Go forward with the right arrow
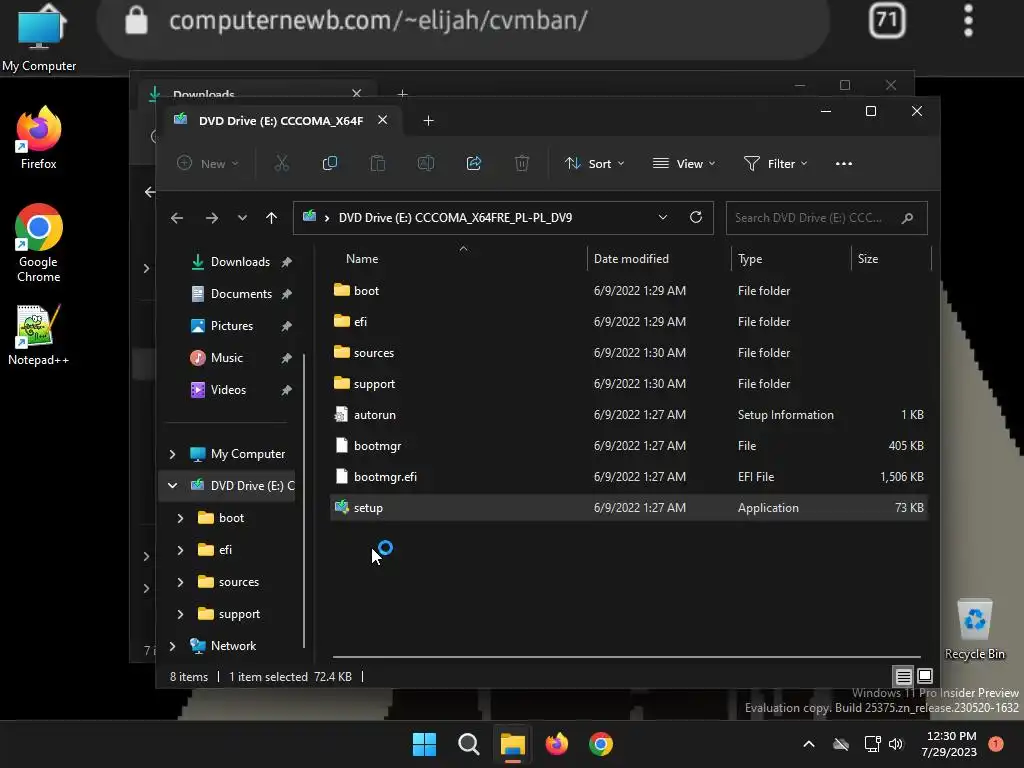This screenshot has height=768, width=1024. 212,217
